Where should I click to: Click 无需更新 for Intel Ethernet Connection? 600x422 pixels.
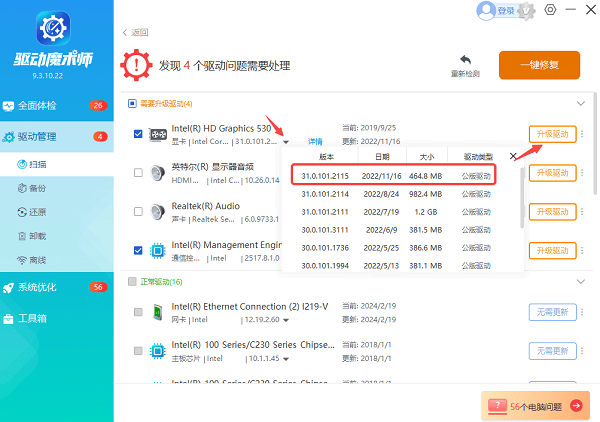pyautogui.click(x=552, y=312)
